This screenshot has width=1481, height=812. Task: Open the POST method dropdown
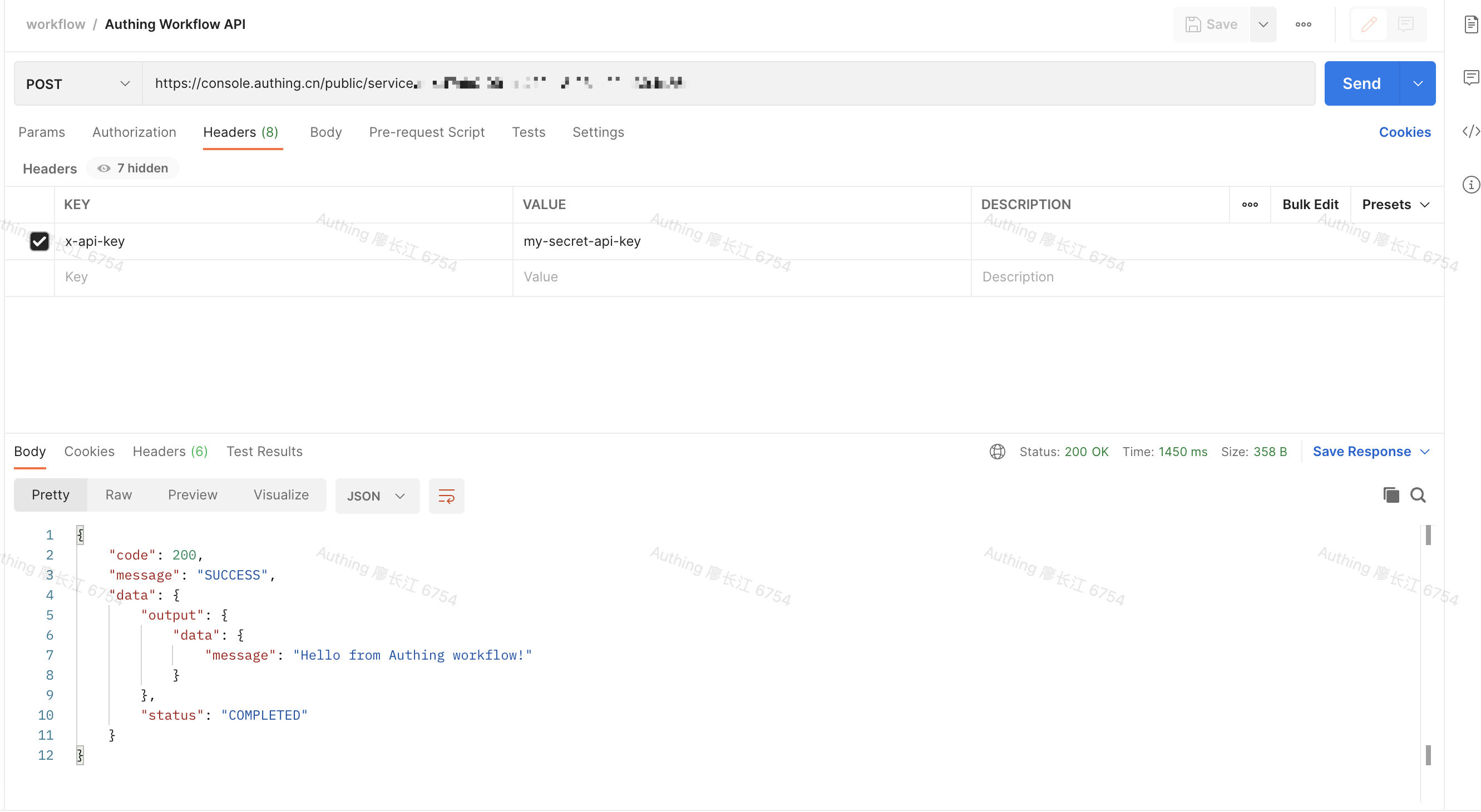[x=78, y=84]
